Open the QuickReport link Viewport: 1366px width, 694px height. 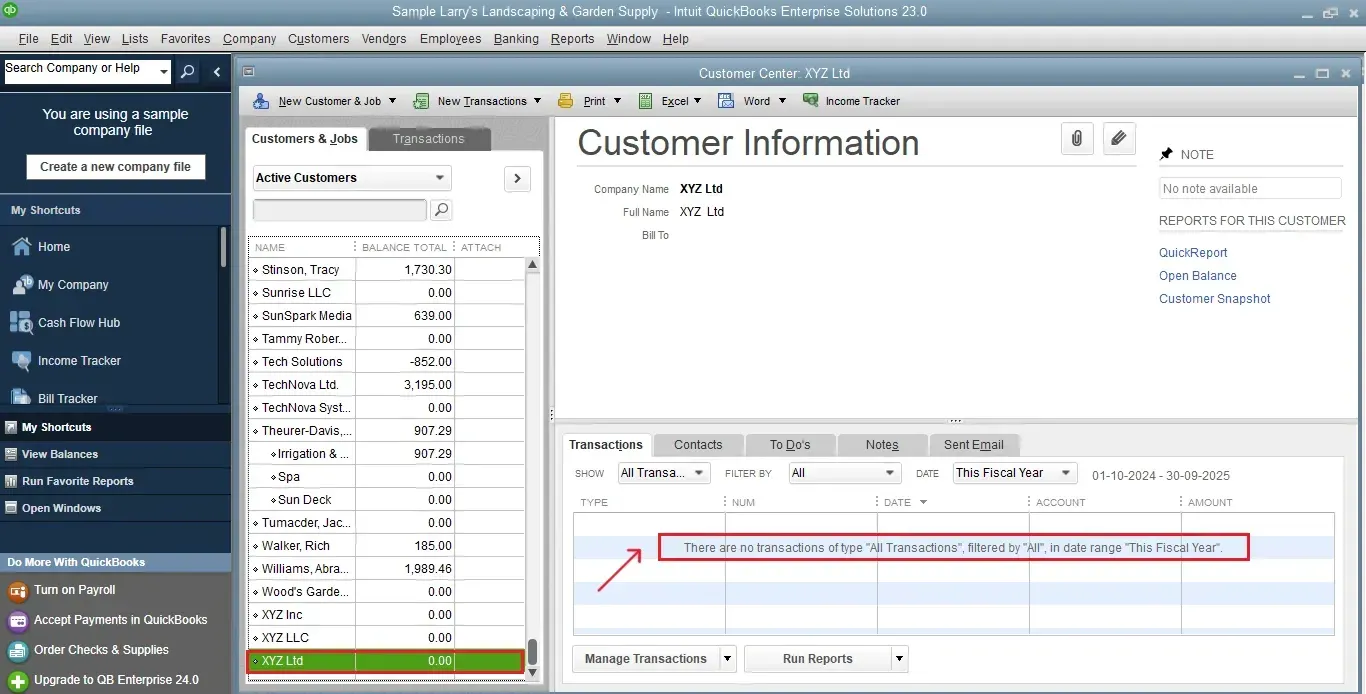point(1193,253)
